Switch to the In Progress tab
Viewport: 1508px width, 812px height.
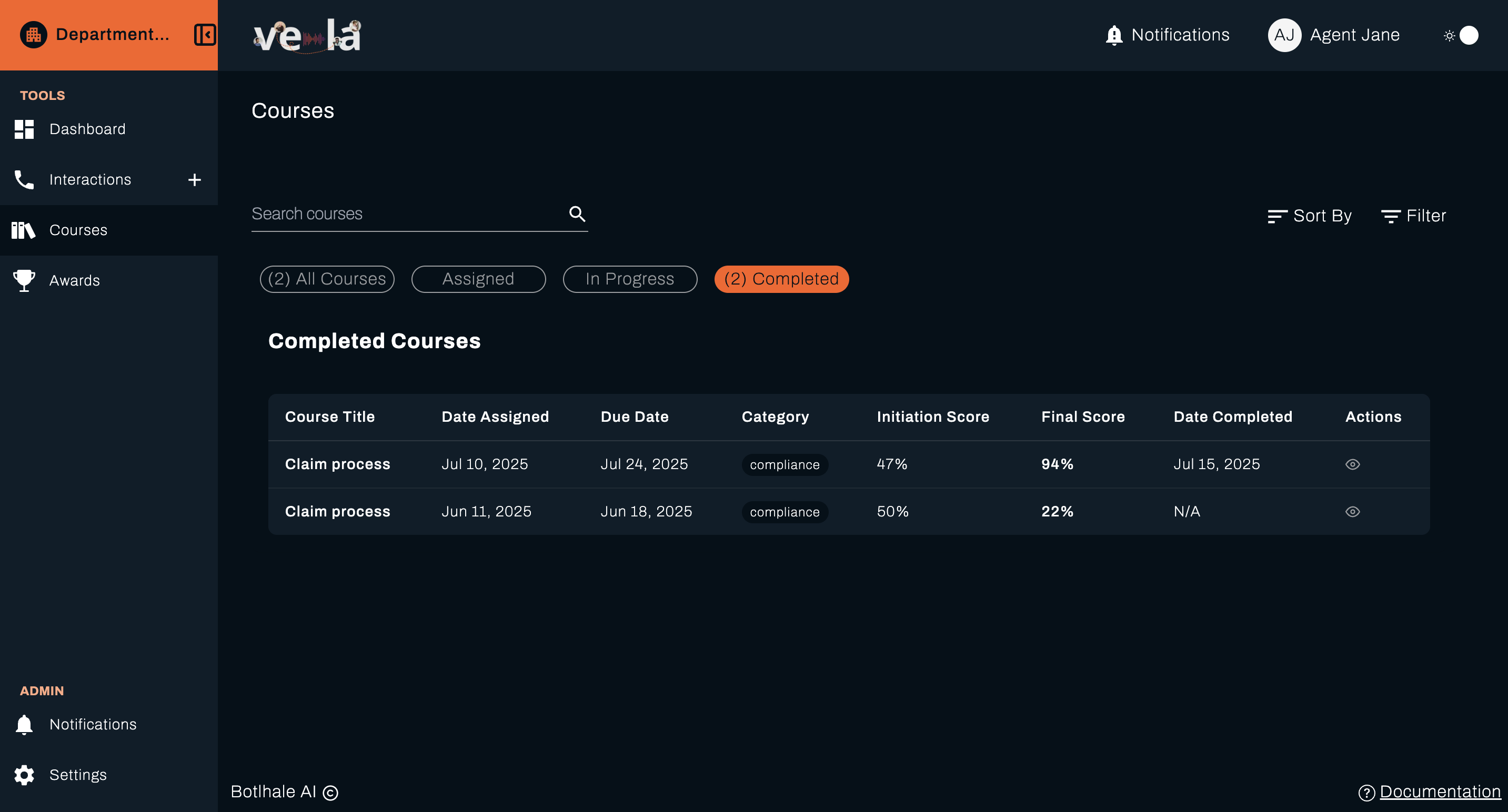coord(630,279)
